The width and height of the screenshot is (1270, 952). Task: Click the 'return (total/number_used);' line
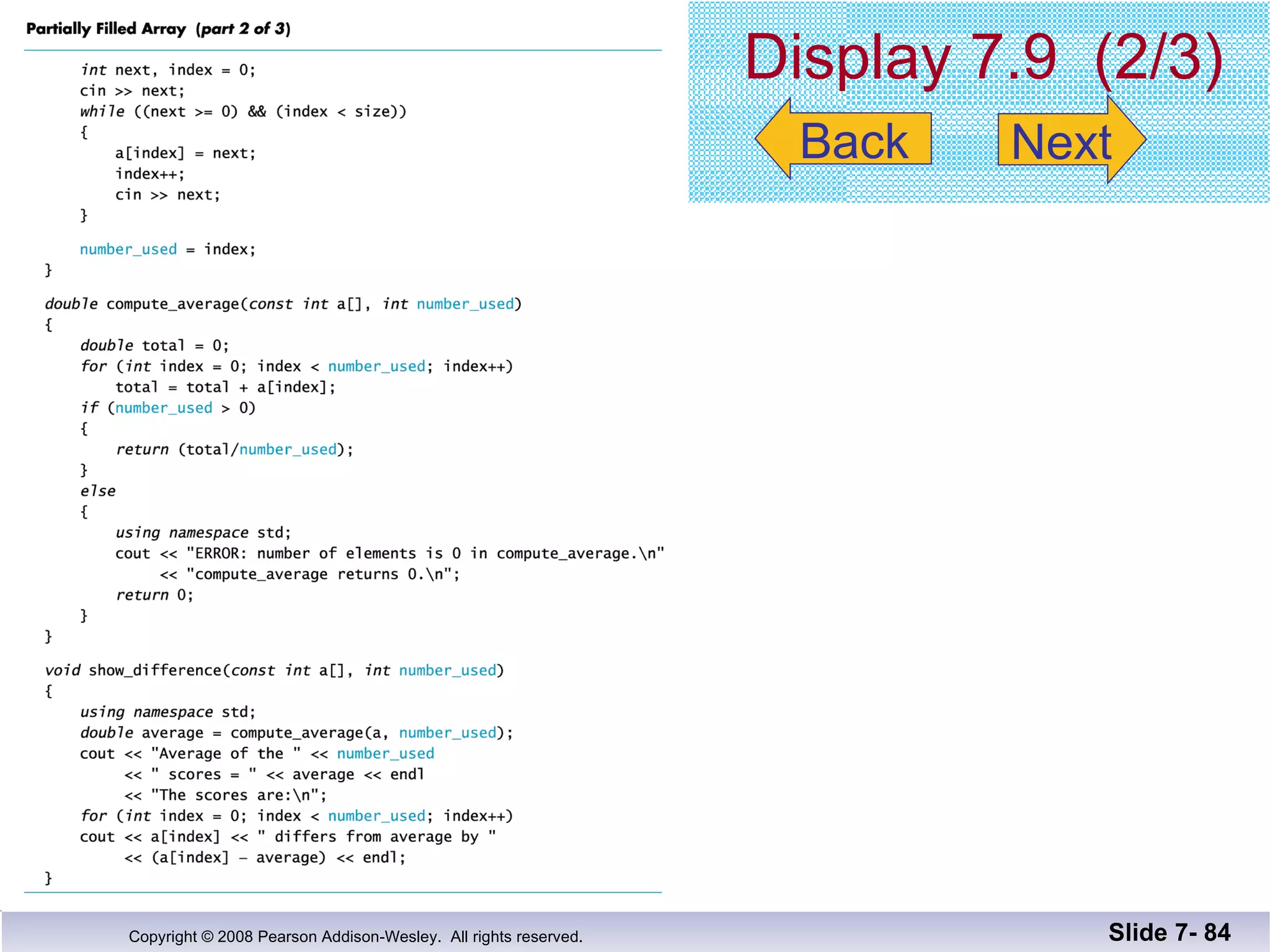pos(234,449)
